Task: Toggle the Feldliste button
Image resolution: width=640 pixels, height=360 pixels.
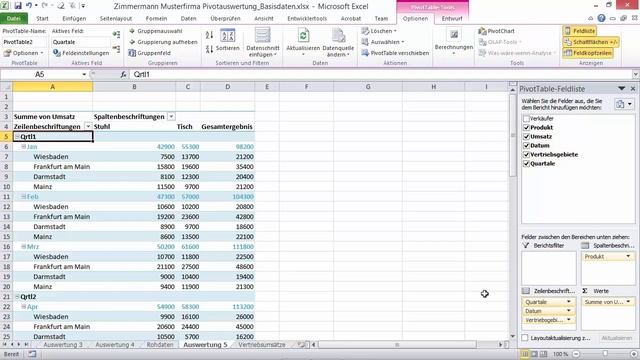Action: (580, 31)
